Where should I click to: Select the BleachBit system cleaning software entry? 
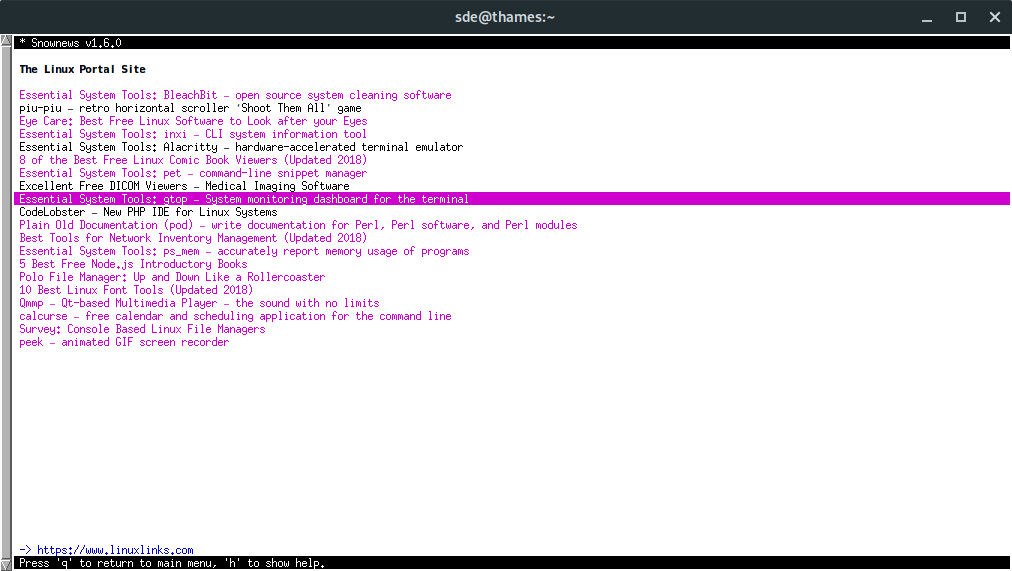pos(235,95)
